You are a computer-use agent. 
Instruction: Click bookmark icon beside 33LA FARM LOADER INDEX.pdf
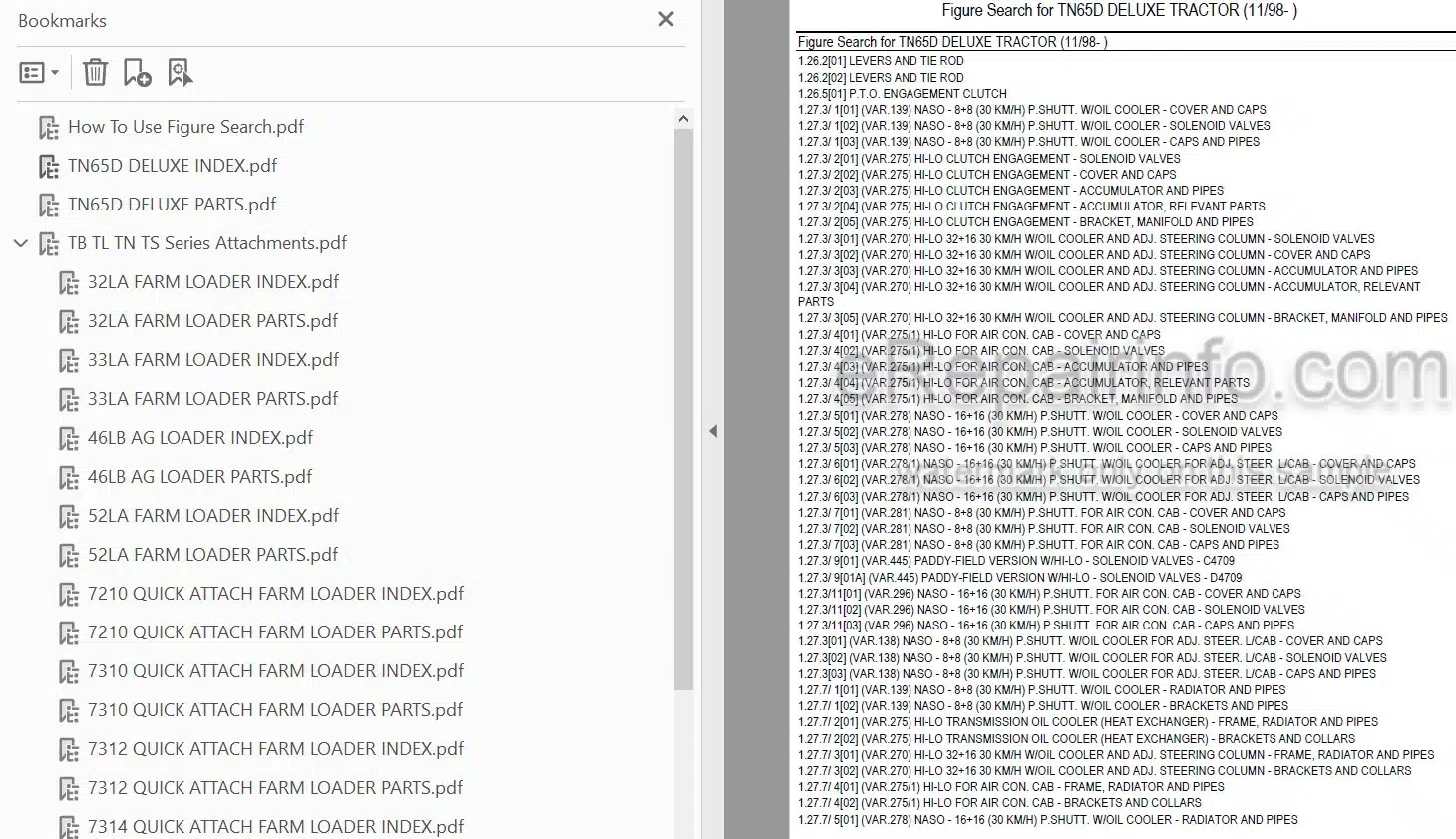[x=69, y=361]
